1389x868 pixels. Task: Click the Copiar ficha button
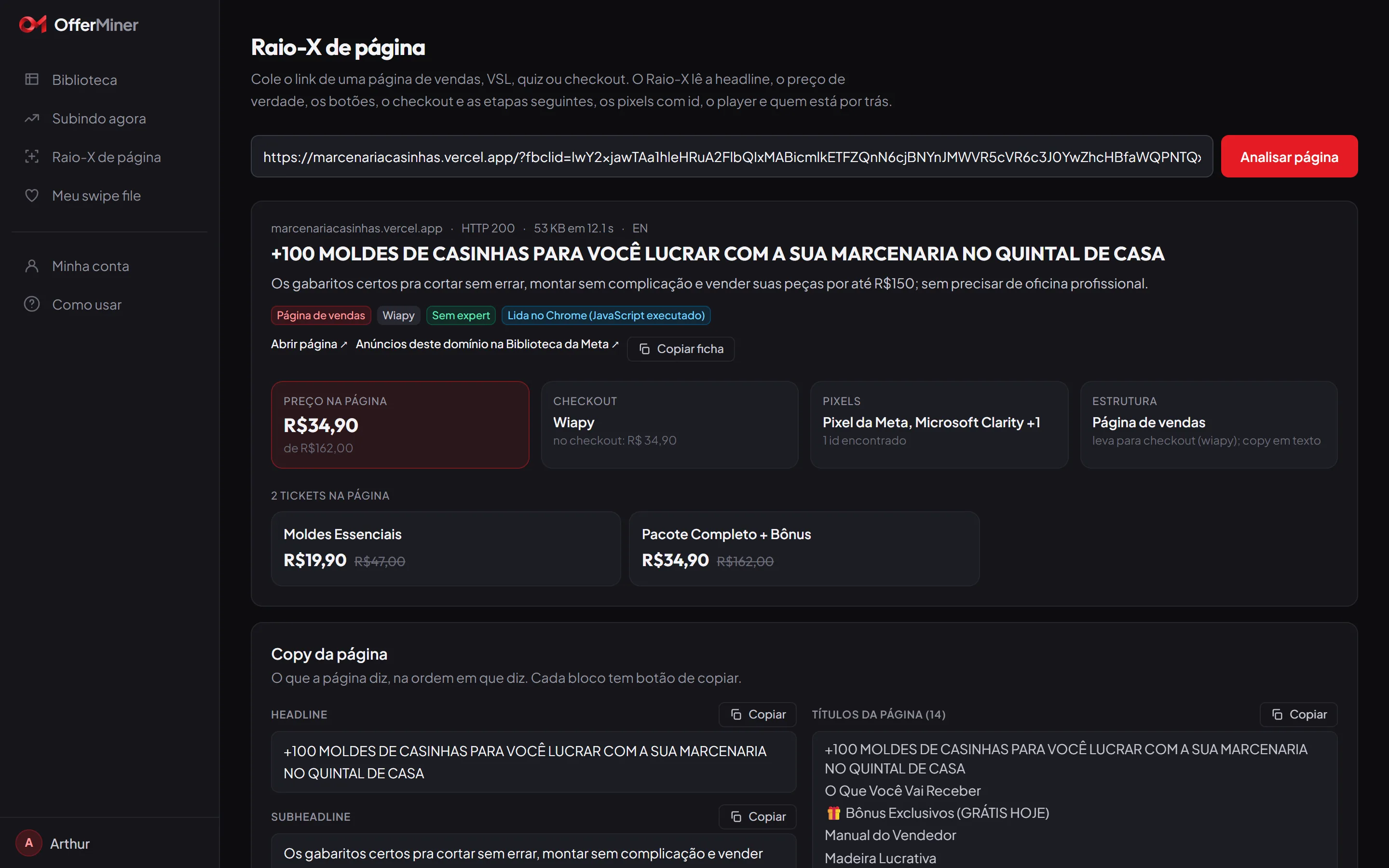click(x=681, y=349)
